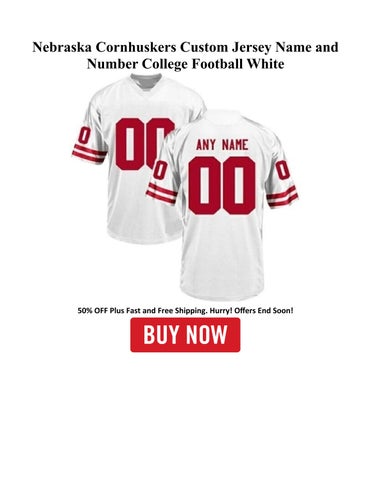Click the large 00 on back jersey

click(222, 186)
